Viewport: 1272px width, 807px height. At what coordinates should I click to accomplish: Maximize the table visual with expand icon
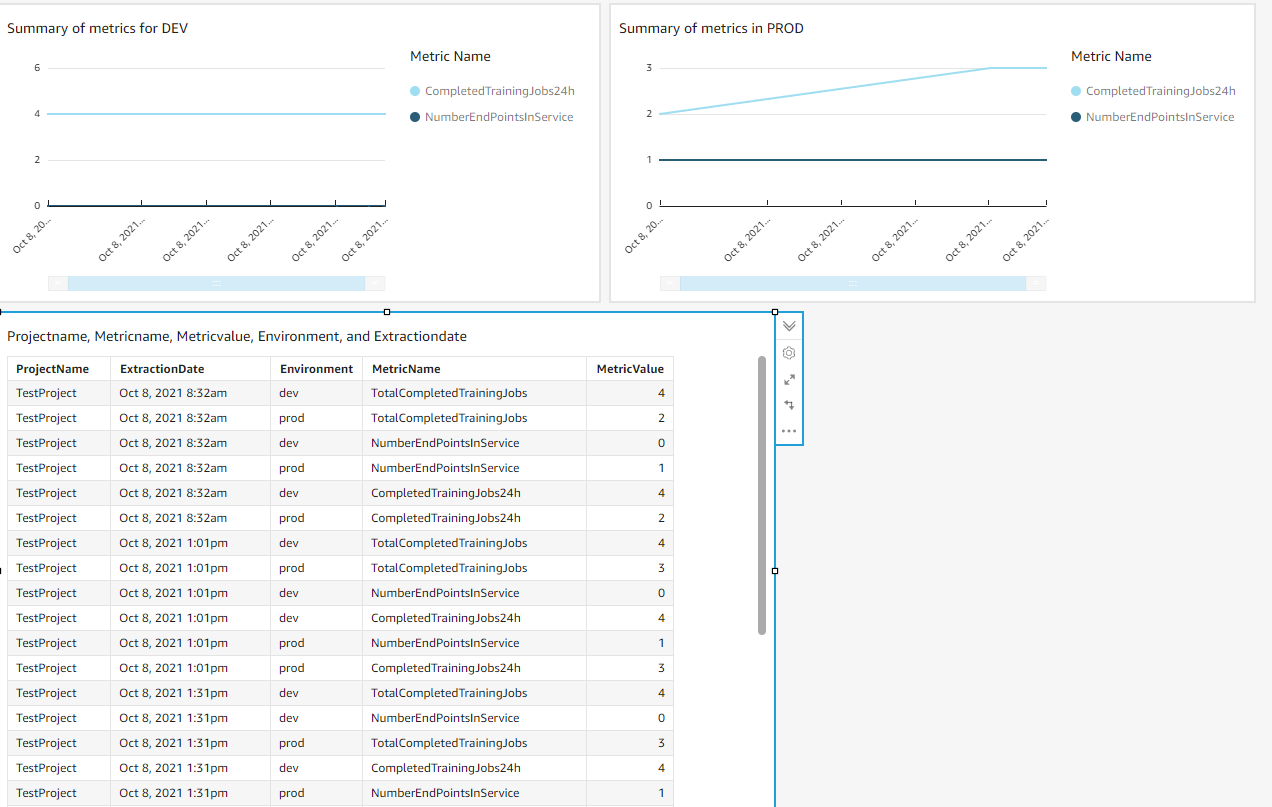pos(789,379)
